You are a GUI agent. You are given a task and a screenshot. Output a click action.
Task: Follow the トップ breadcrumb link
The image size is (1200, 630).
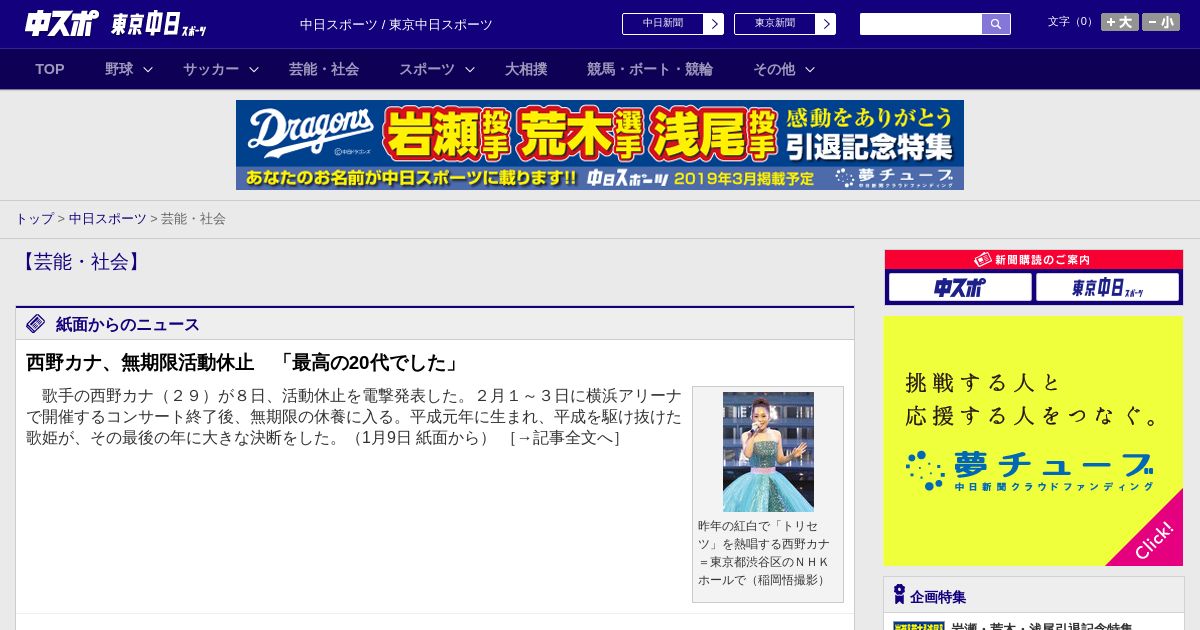[x=34, y=218]
